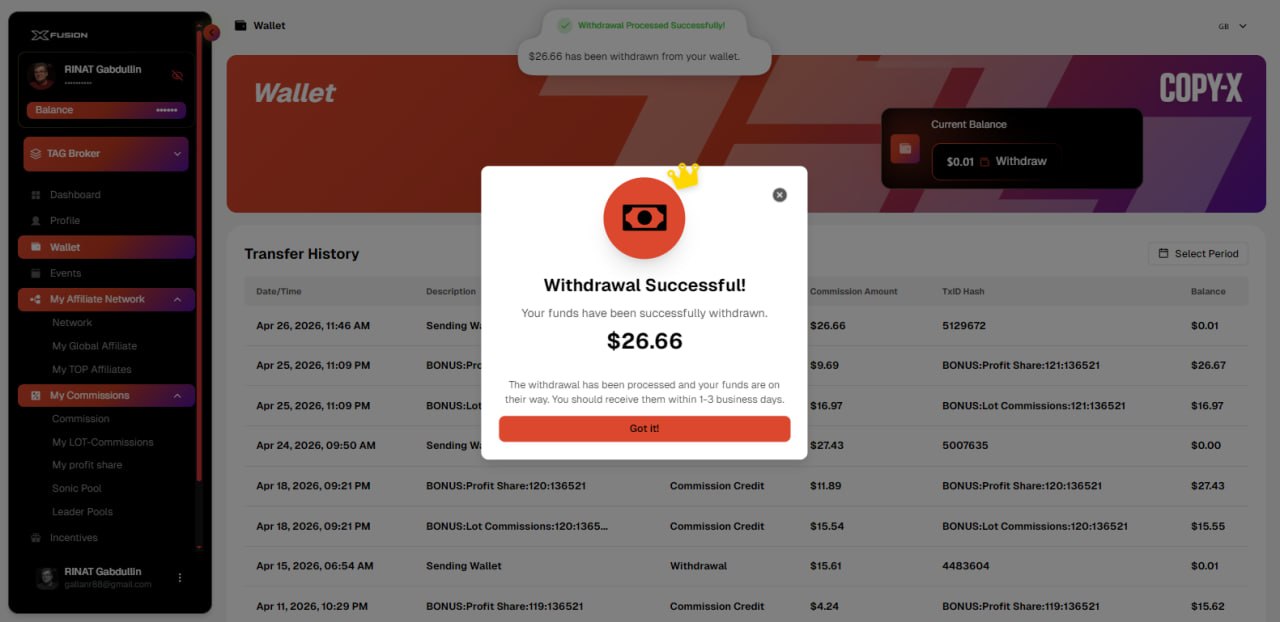
Task: Click the Profile person icon
Action: tap(36, 221)
